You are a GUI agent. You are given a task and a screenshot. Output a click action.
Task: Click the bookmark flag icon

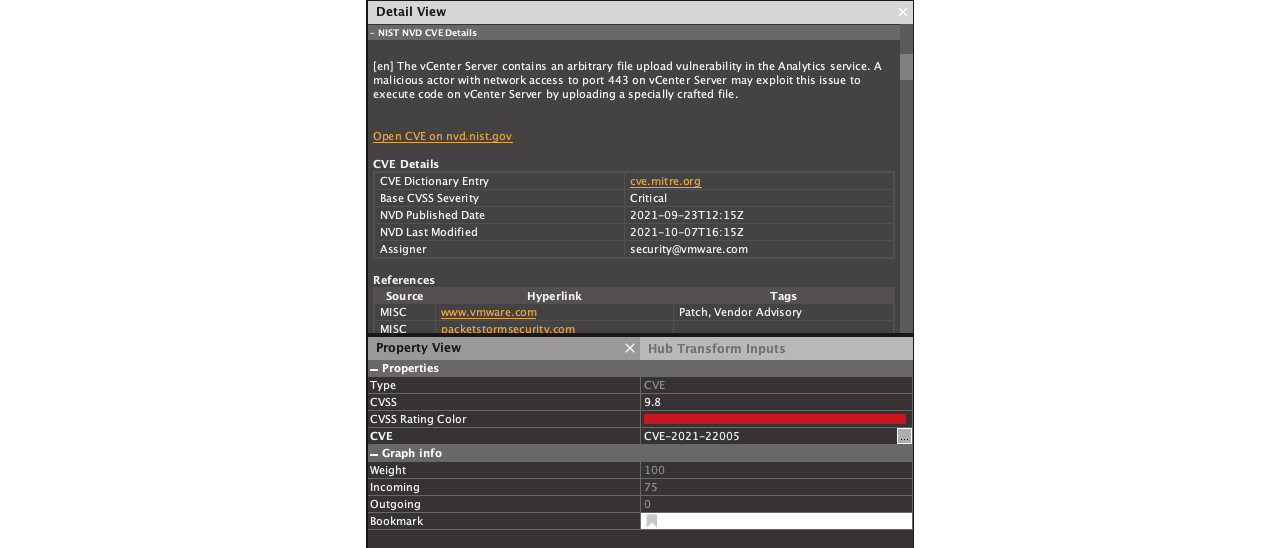tap(651, 521)
